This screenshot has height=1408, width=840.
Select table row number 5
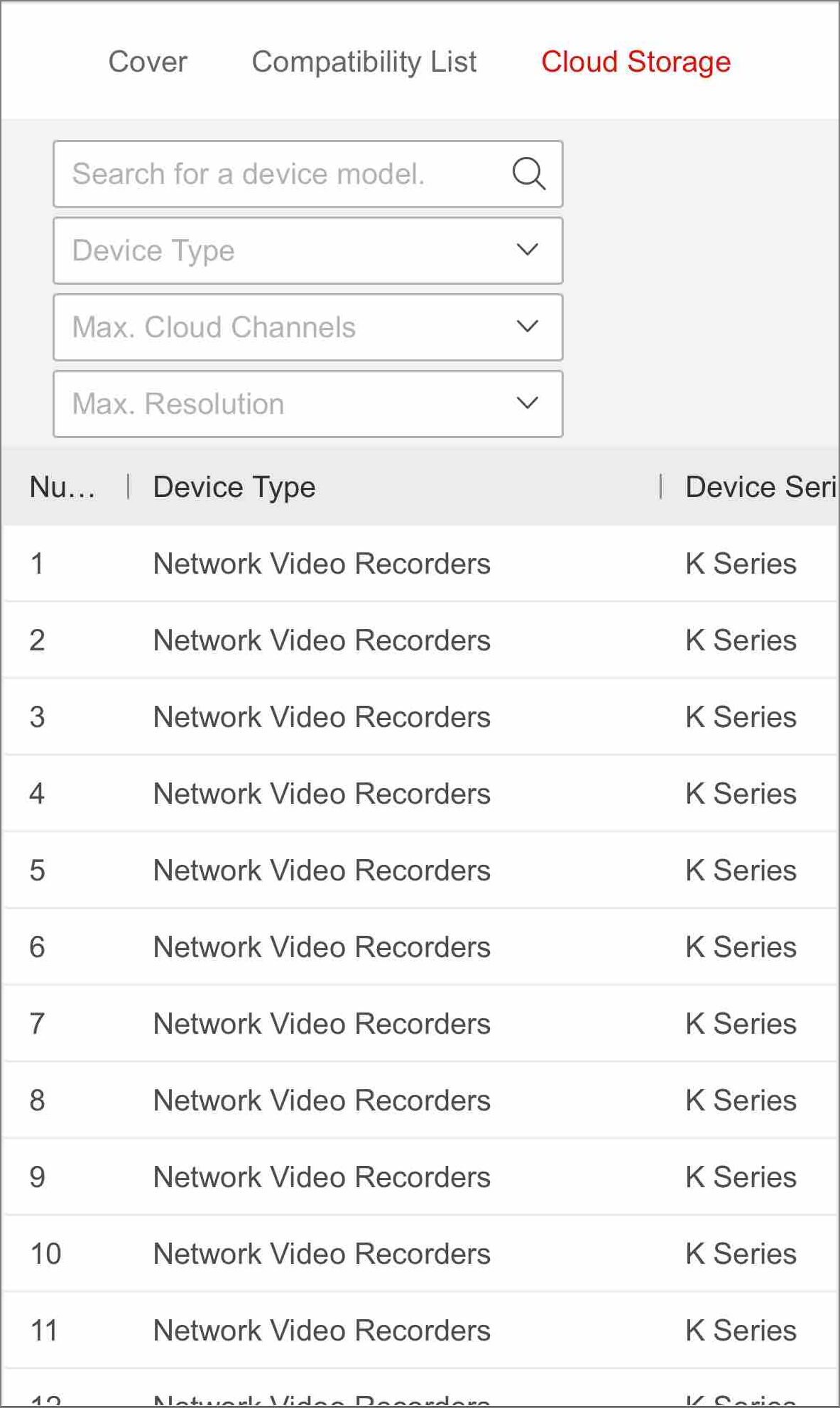[x=420, y=871]
